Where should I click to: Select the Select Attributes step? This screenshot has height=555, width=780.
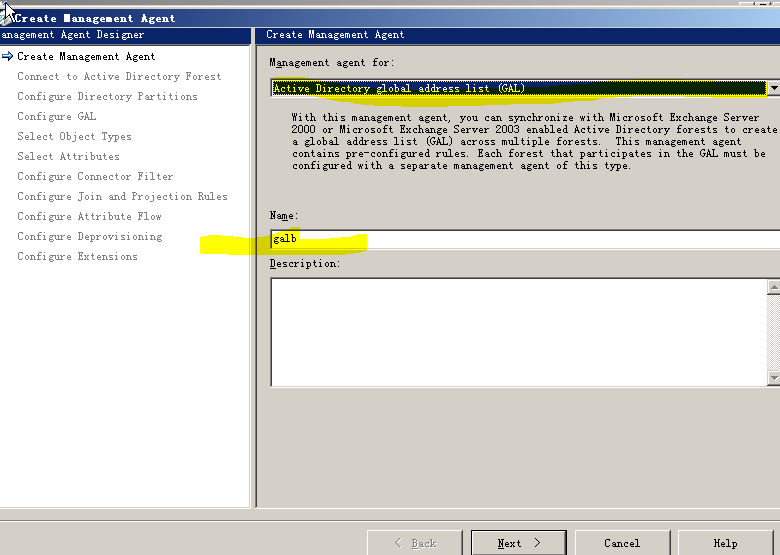[68, 156]
